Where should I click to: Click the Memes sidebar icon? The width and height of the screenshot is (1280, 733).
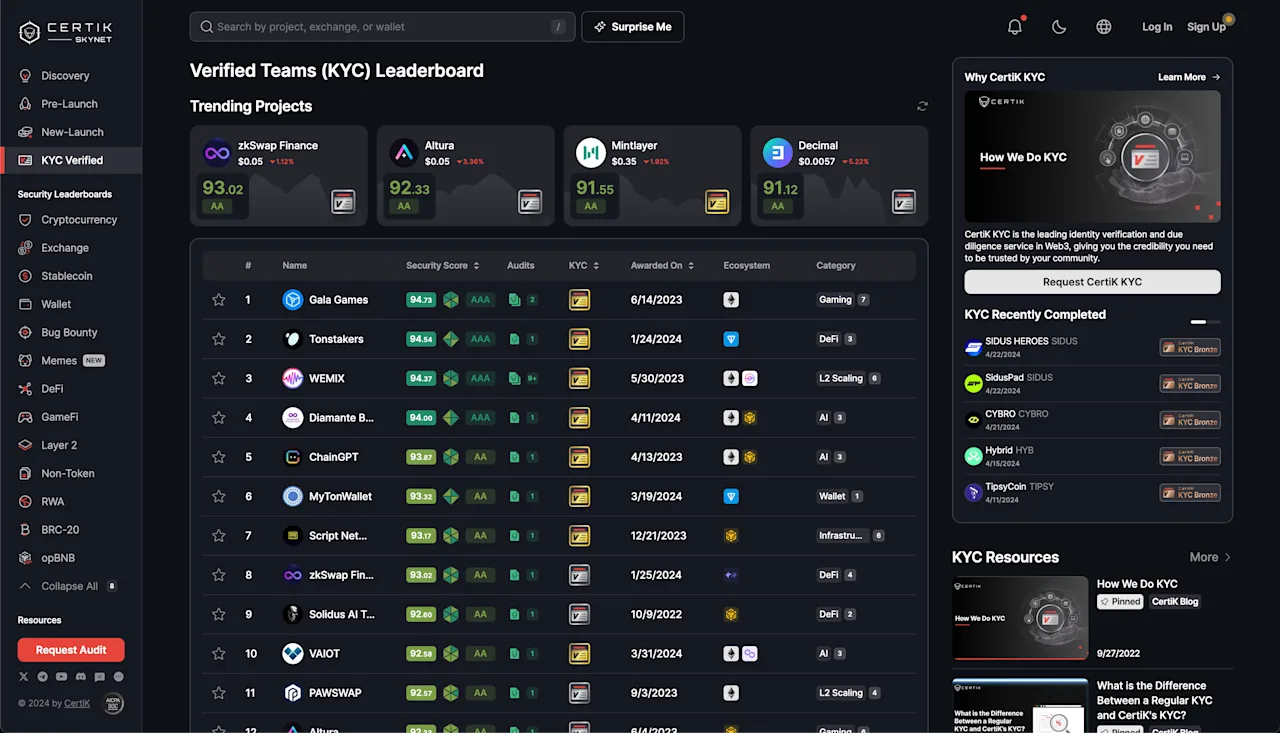click(x=25, y=360)
